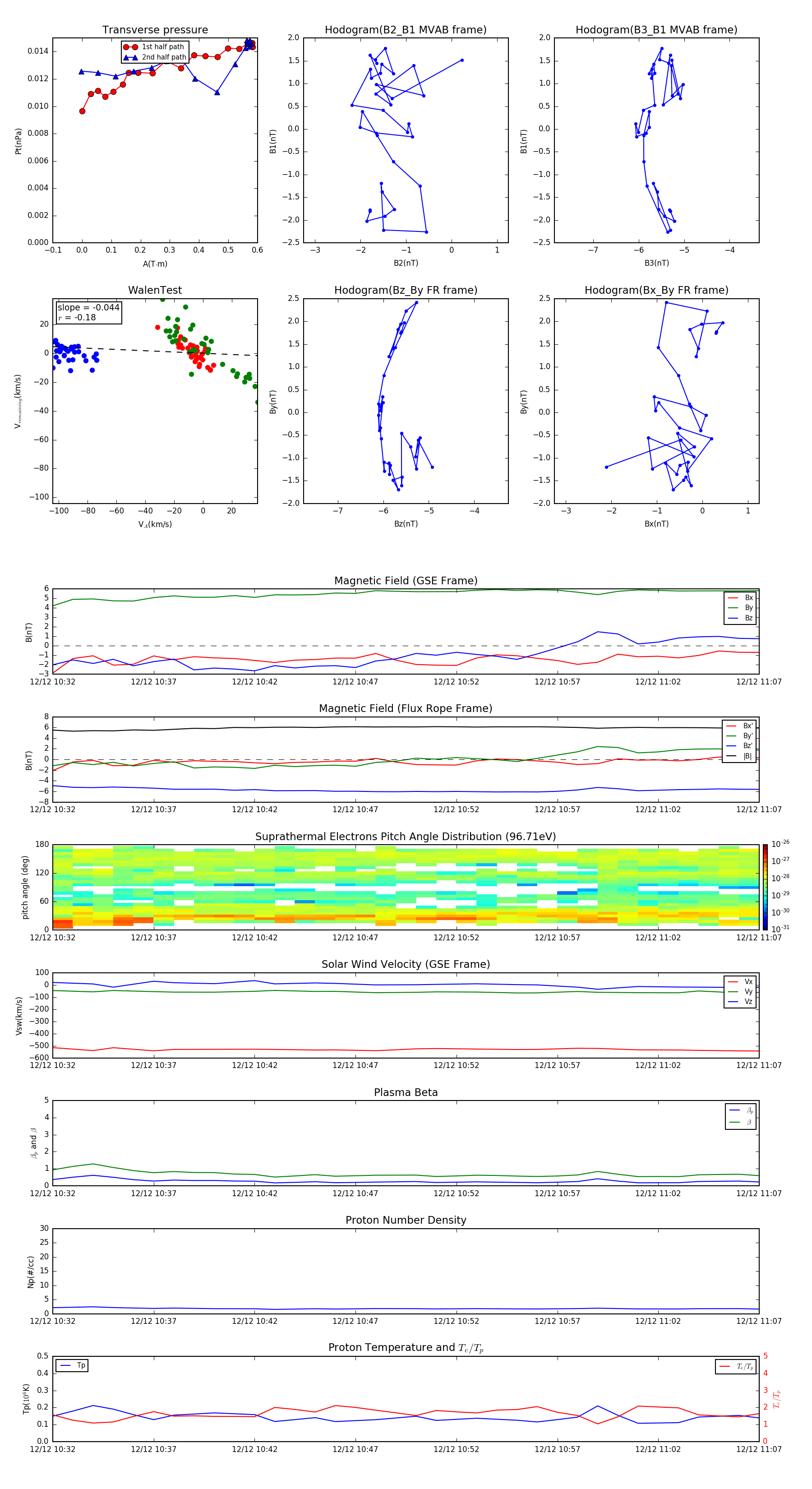Screen dimensions: 812x1489
Task: Click the 'Magnetic Field (GSE Frame)' title
Action: 406,581
